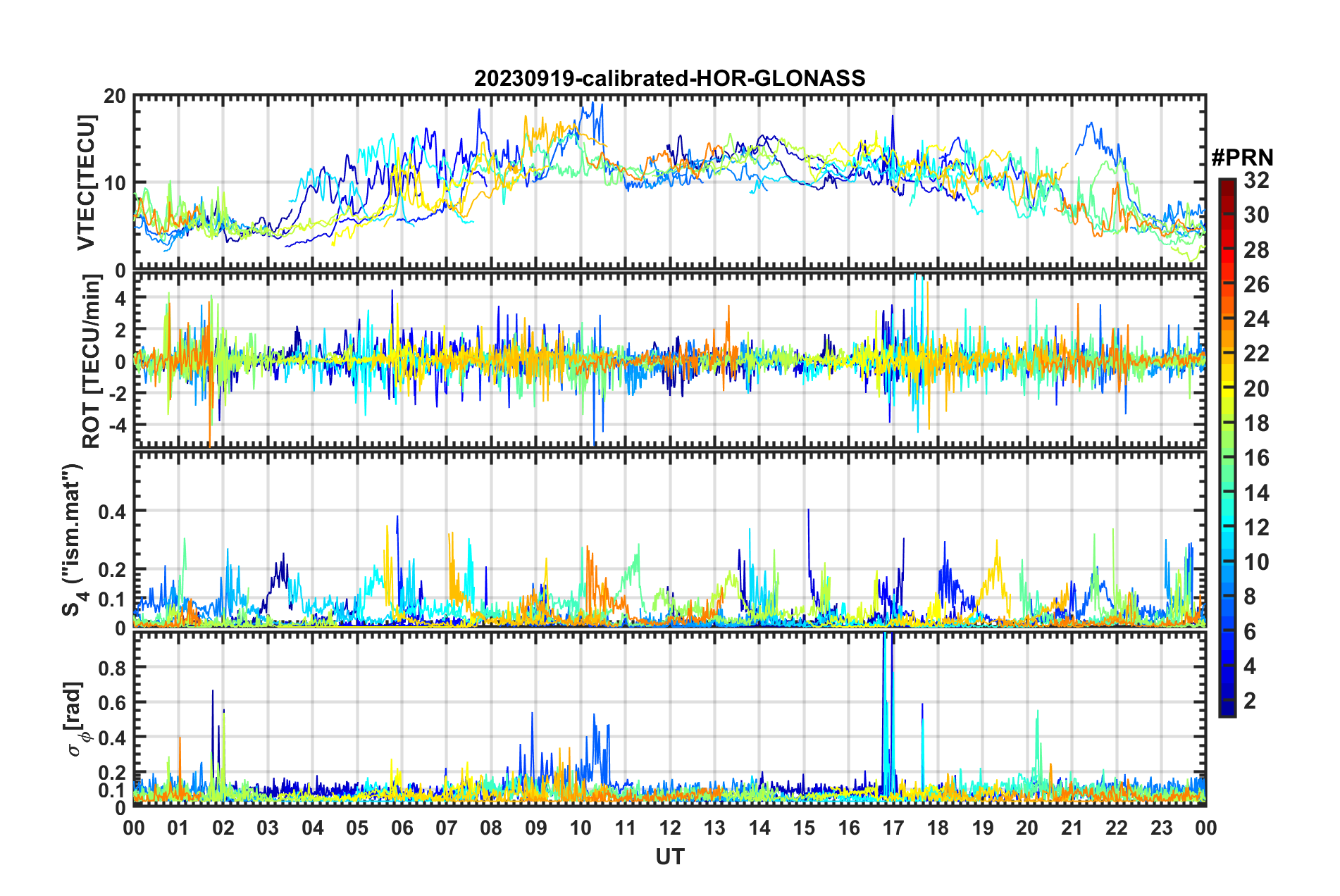
Task: Click the "18" label on the PRN colorbar
Action: tap(1256, 423)
